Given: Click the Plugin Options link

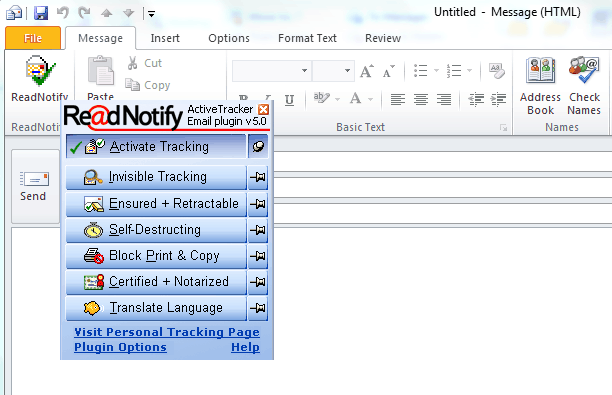Looking at the screenshot, I should (120, 347).
